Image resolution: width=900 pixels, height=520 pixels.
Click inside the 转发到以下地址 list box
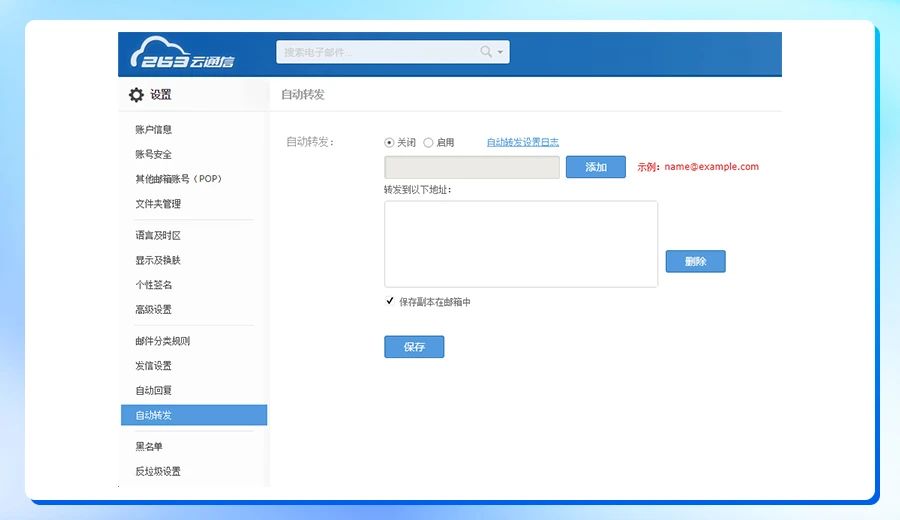tap(520, 244)
